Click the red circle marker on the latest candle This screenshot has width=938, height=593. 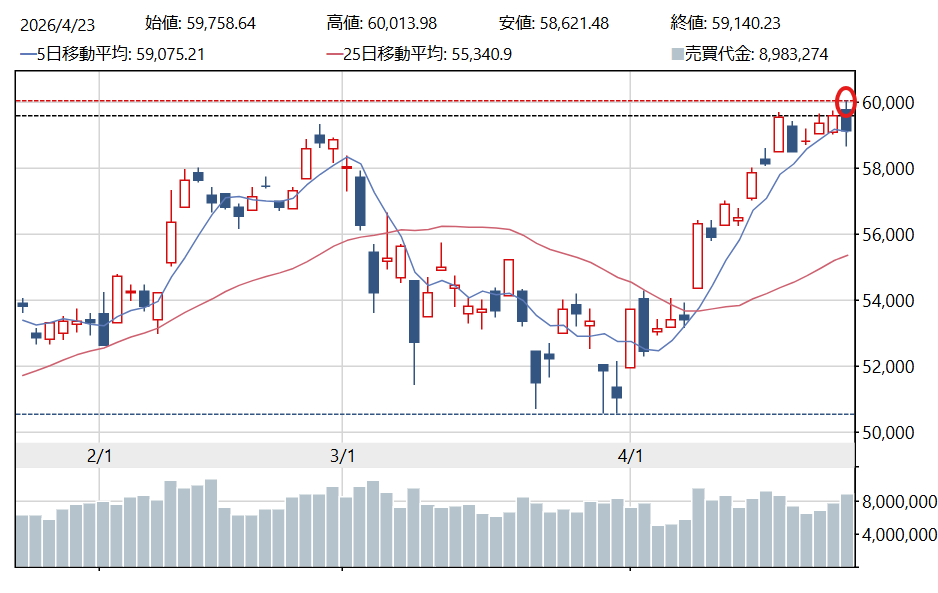(x=846, y=101)
